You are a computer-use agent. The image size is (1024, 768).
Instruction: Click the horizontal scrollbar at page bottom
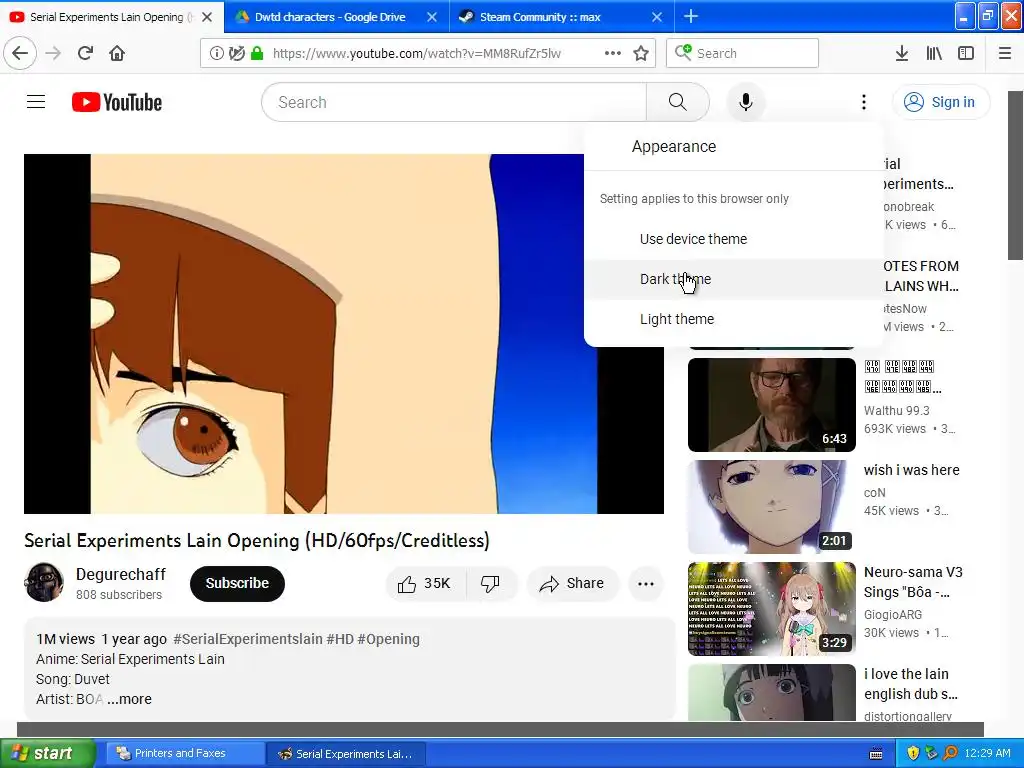(500, 729)
